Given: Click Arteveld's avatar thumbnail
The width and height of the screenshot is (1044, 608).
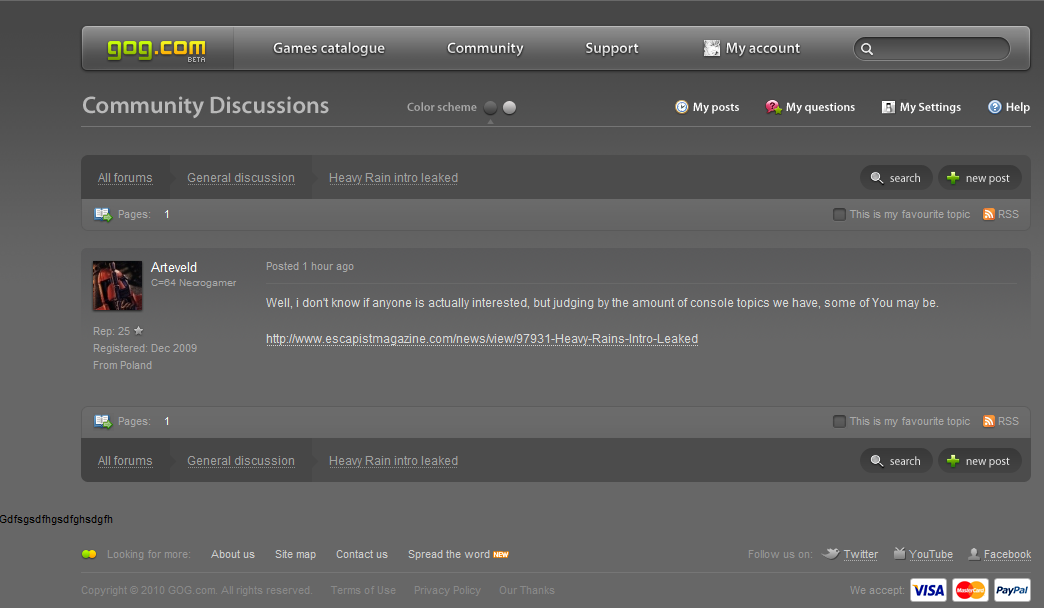Looking at the screenshot, I should [x=117, y=285].
